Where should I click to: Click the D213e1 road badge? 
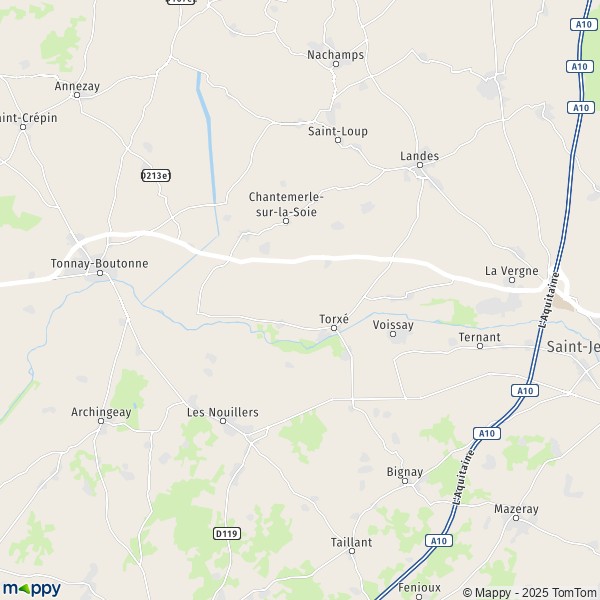click(x=156, y=175)
